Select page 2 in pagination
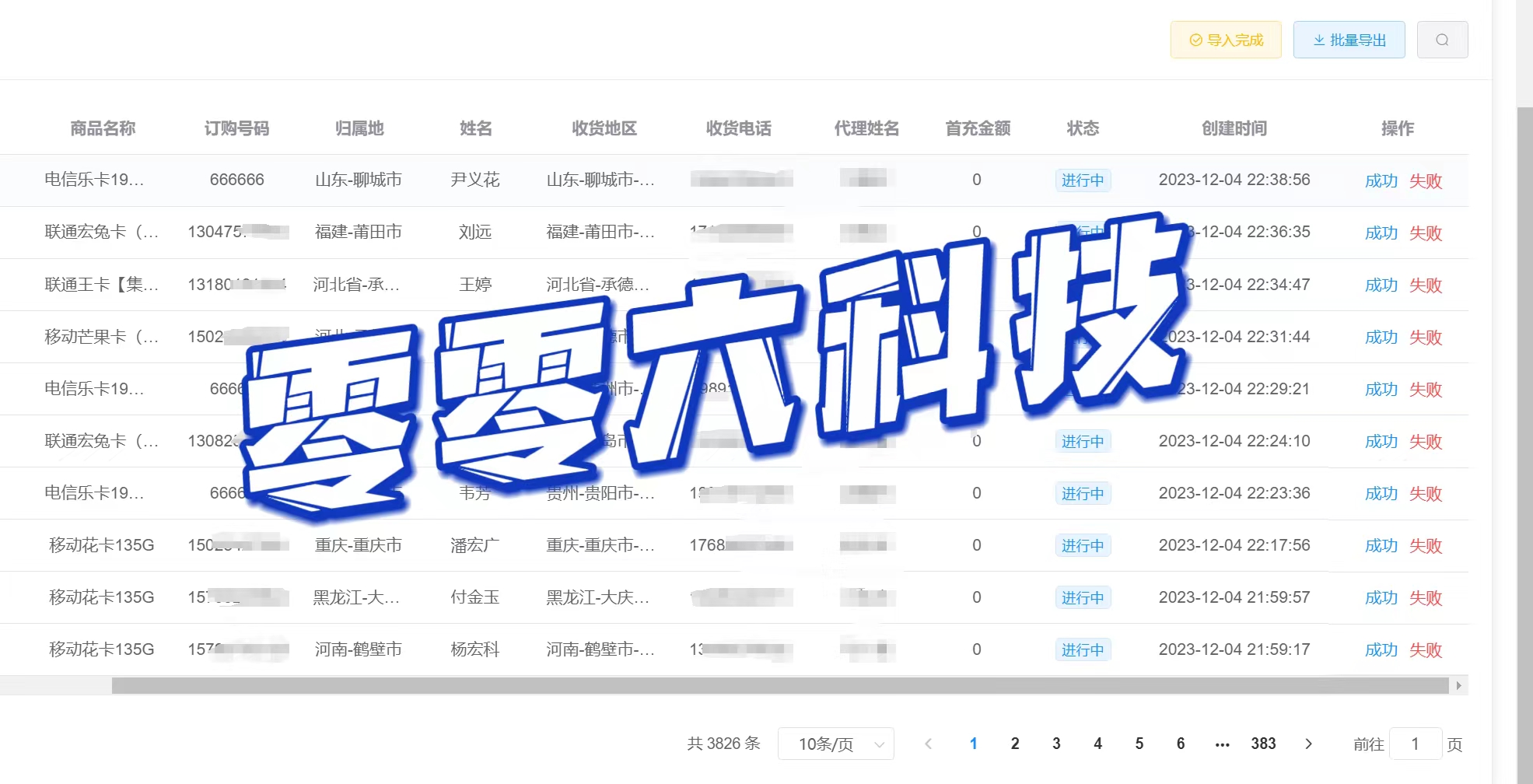This screenshot has height=784, width=1533. click(x=1015, y=744)
